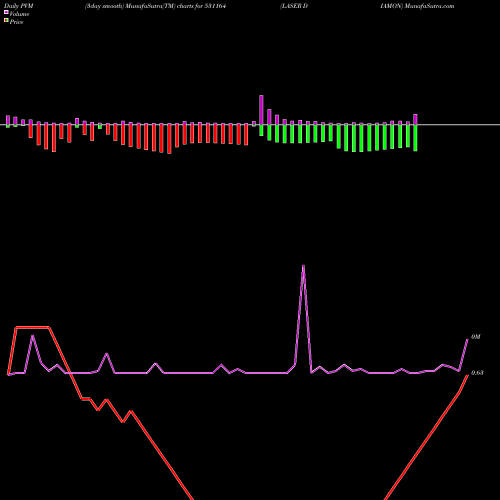Click the 'MunafaSutra.com' text at top right
Screen dimensions: 500x500
pyautogui.click(x=428, y=6)
